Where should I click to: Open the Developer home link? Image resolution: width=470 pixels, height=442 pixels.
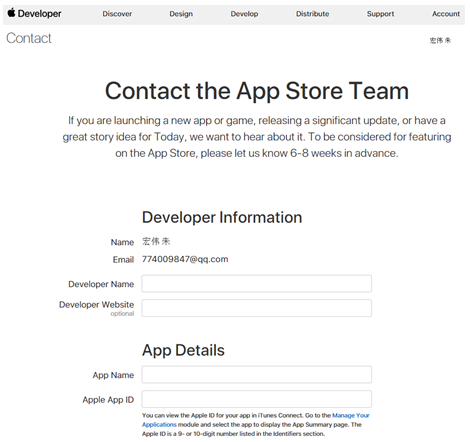(x=39, y=14)
